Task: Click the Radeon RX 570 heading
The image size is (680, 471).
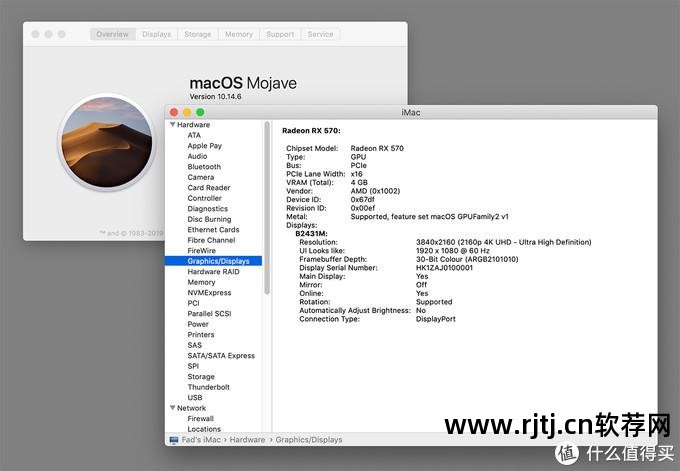Action: (311, 131)
